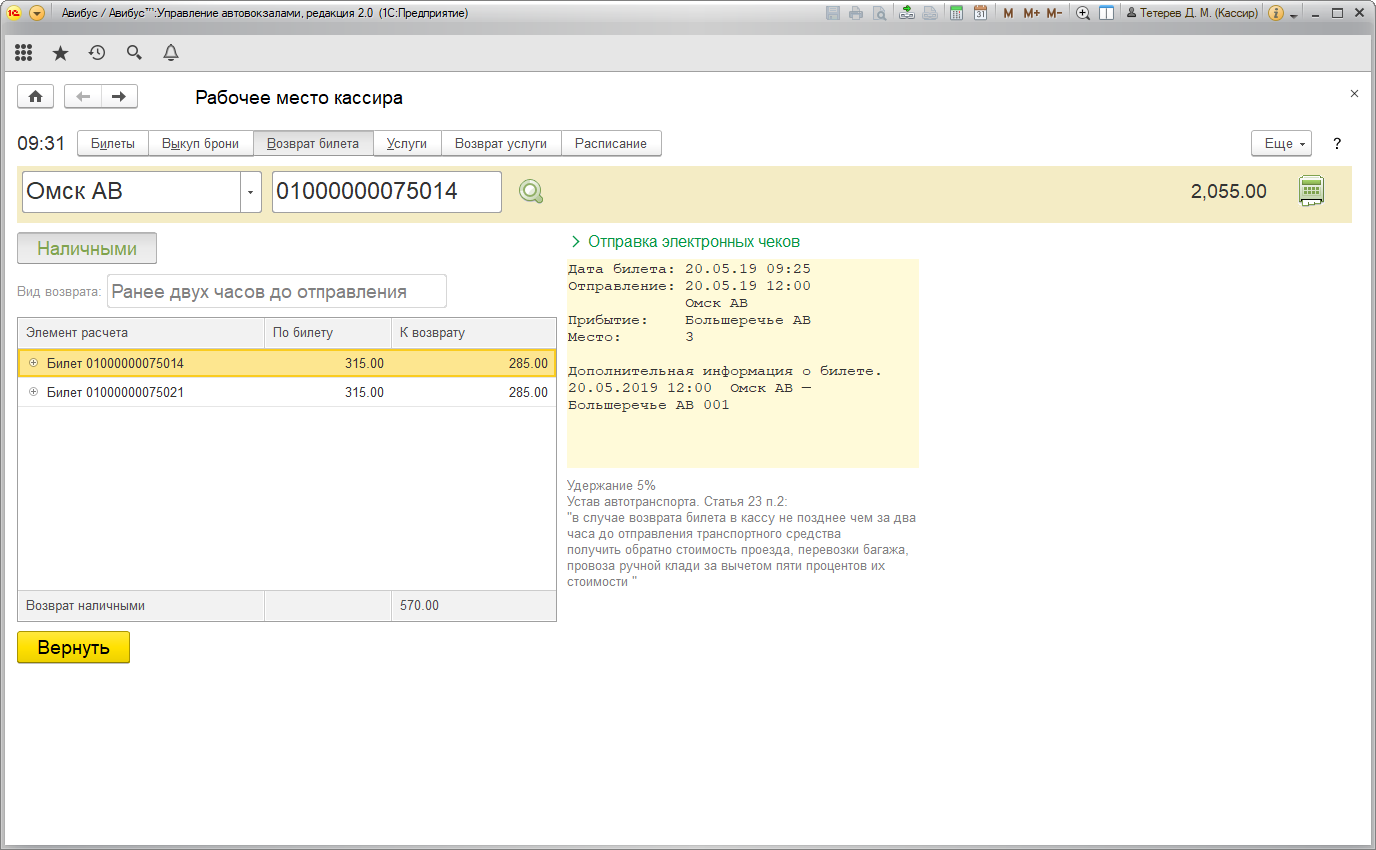
Task: Open the calculator in title bar
Action: [957, 13]
